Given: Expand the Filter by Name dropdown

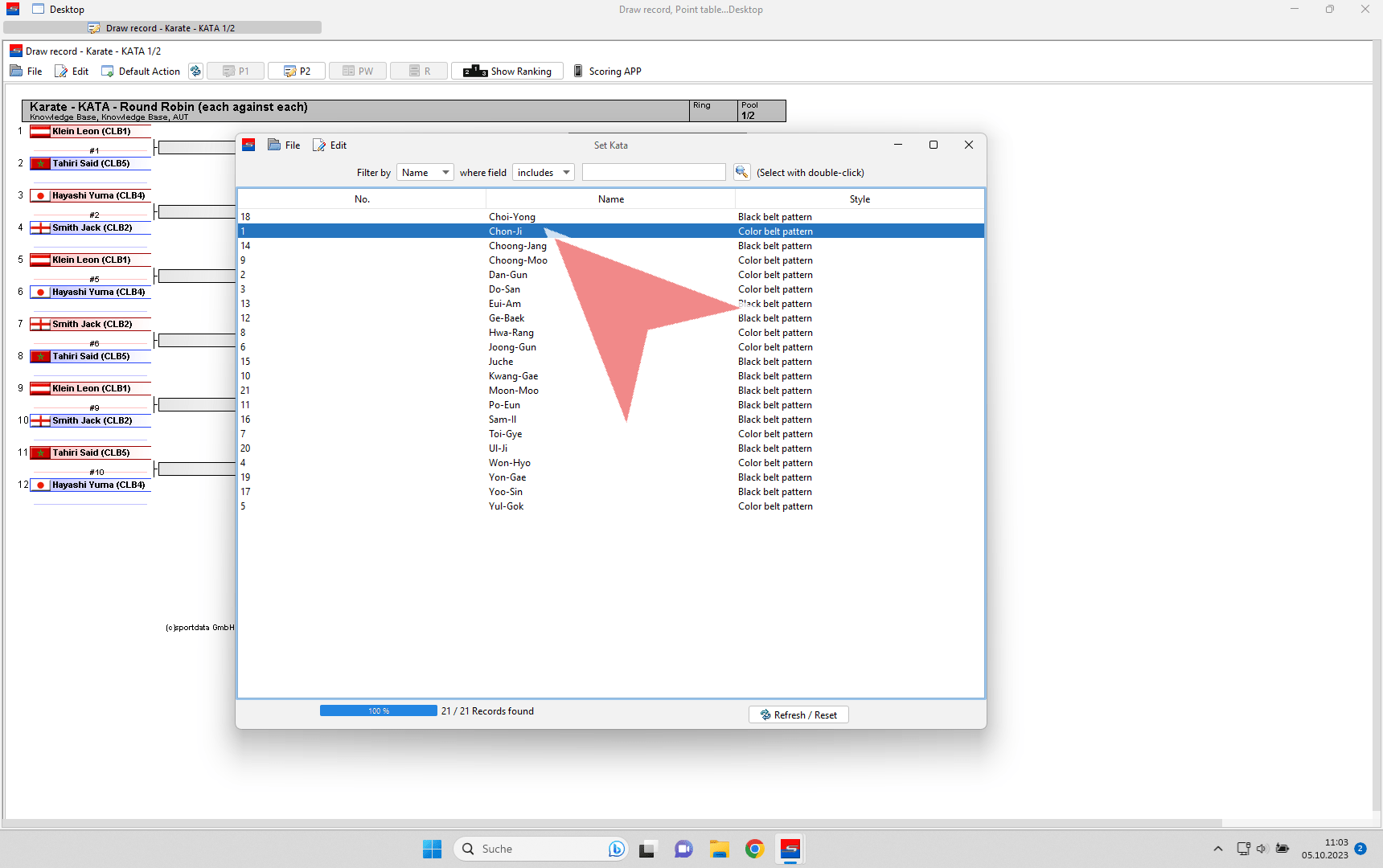Looking at the screenshot, I should coord(425,173).
